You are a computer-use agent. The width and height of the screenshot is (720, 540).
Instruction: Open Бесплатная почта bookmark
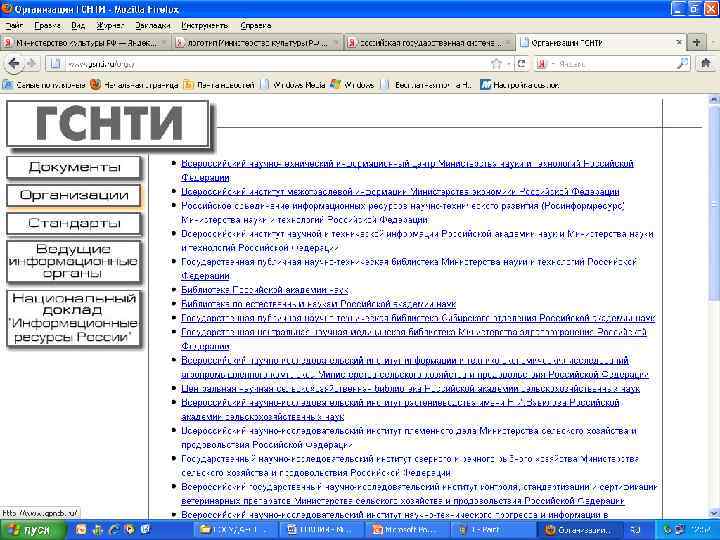(427, 85)
